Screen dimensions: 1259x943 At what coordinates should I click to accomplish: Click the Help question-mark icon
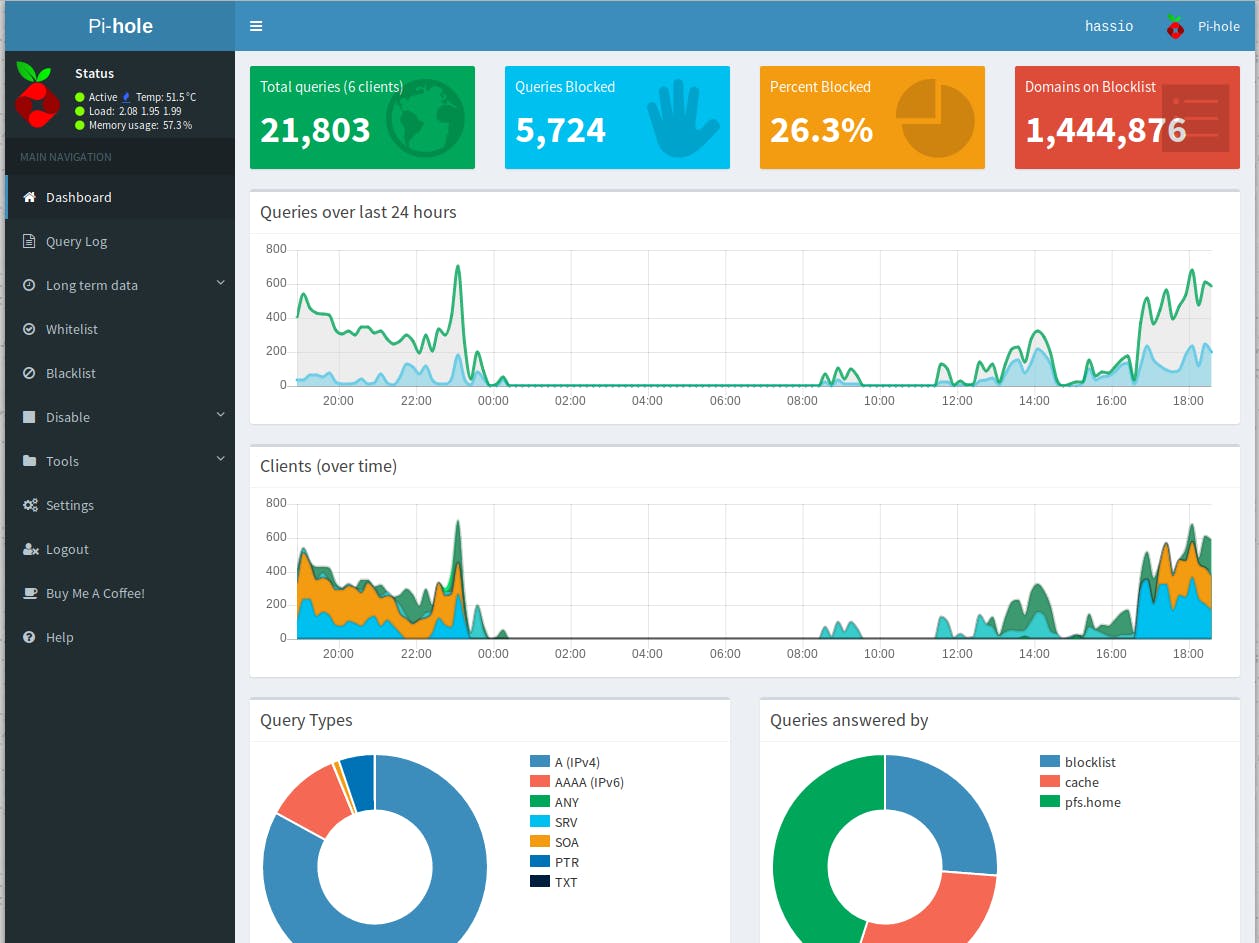point(29,637)
